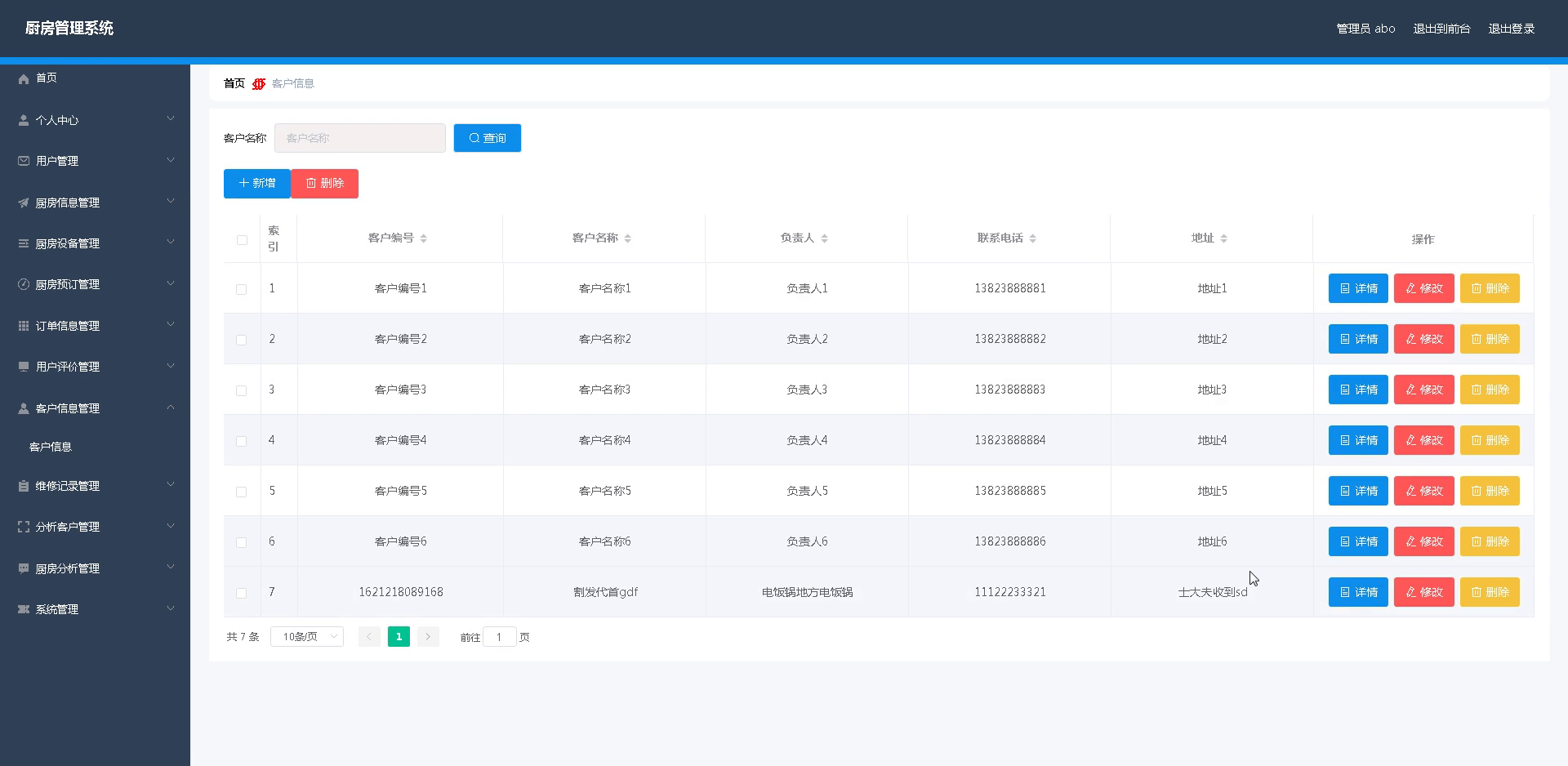This screenshot has height=766, width=1568.
Task: Click the person icon for 个人中心
Action: 24,120
